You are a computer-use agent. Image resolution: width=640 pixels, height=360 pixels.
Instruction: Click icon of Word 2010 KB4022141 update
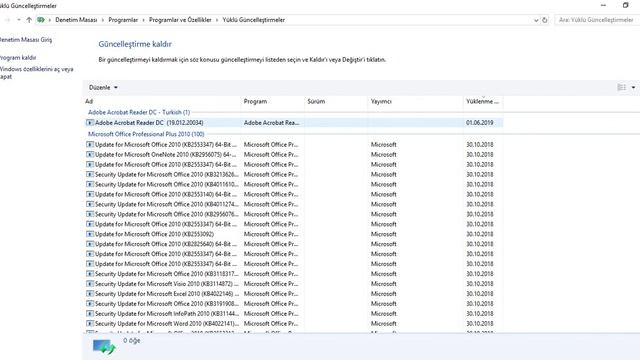pos(90,323)
